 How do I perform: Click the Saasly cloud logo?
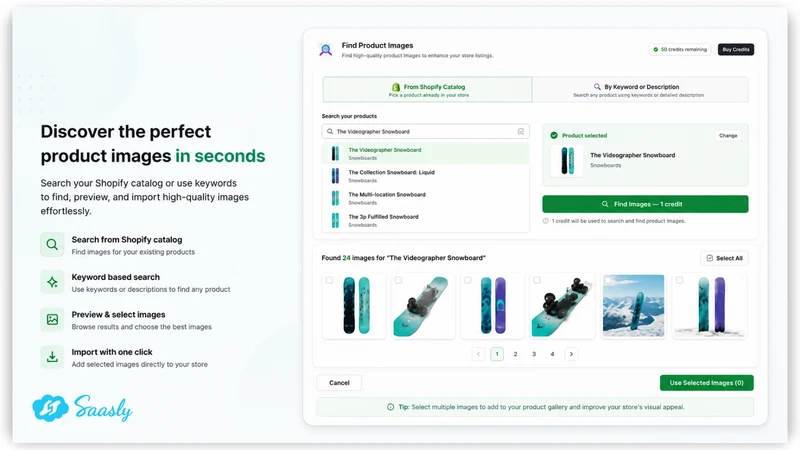point(50,408)
